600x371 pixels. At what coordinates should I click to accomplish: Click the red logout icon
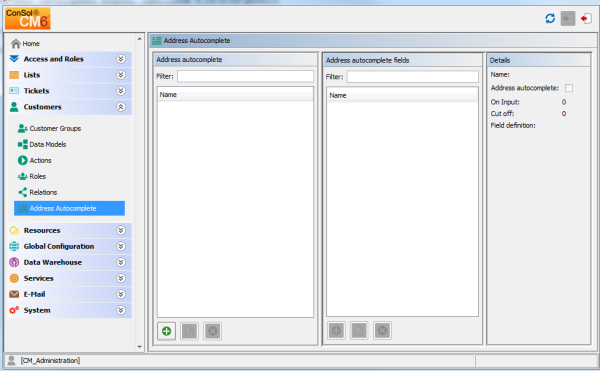586,18
